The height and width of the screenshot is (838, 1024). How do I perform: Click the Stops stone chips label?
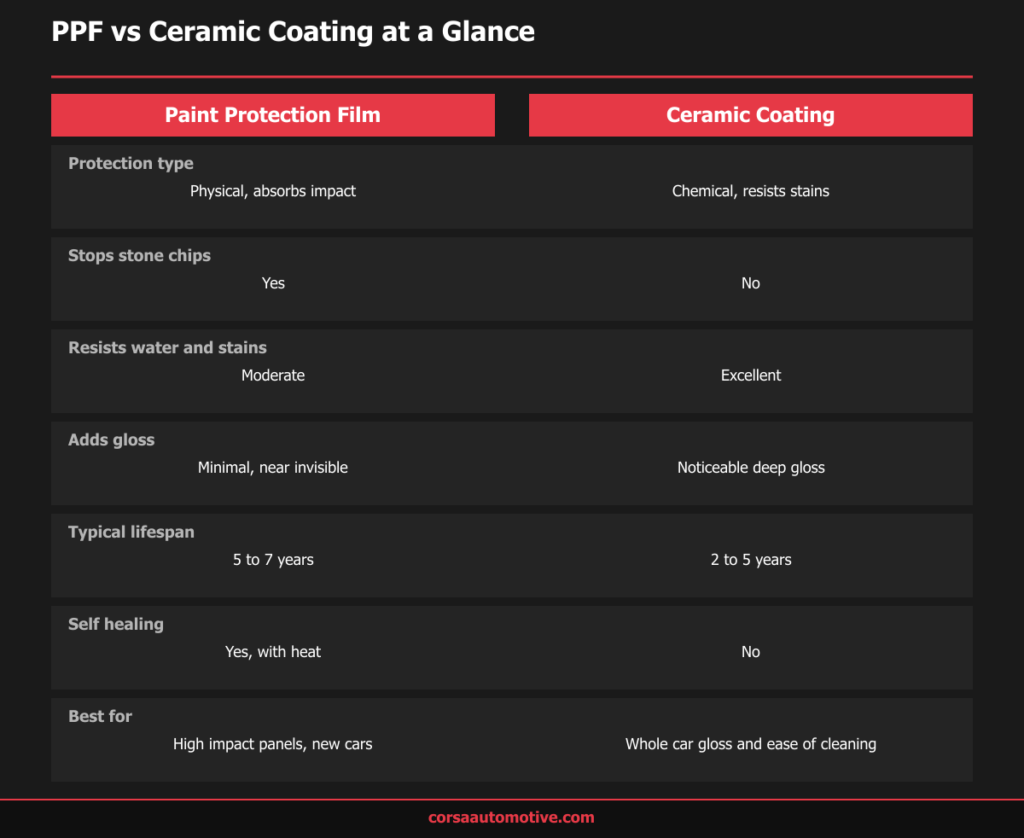[x=139, y=255]
